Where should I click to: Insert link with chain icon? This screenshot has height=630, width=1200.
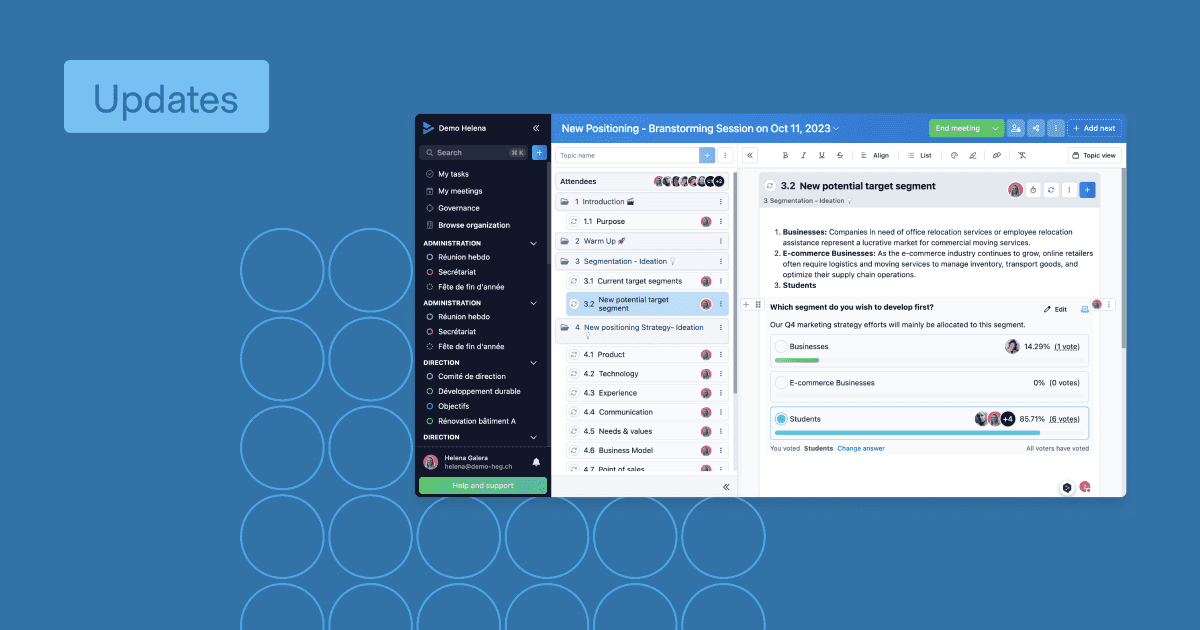point(996,155)
